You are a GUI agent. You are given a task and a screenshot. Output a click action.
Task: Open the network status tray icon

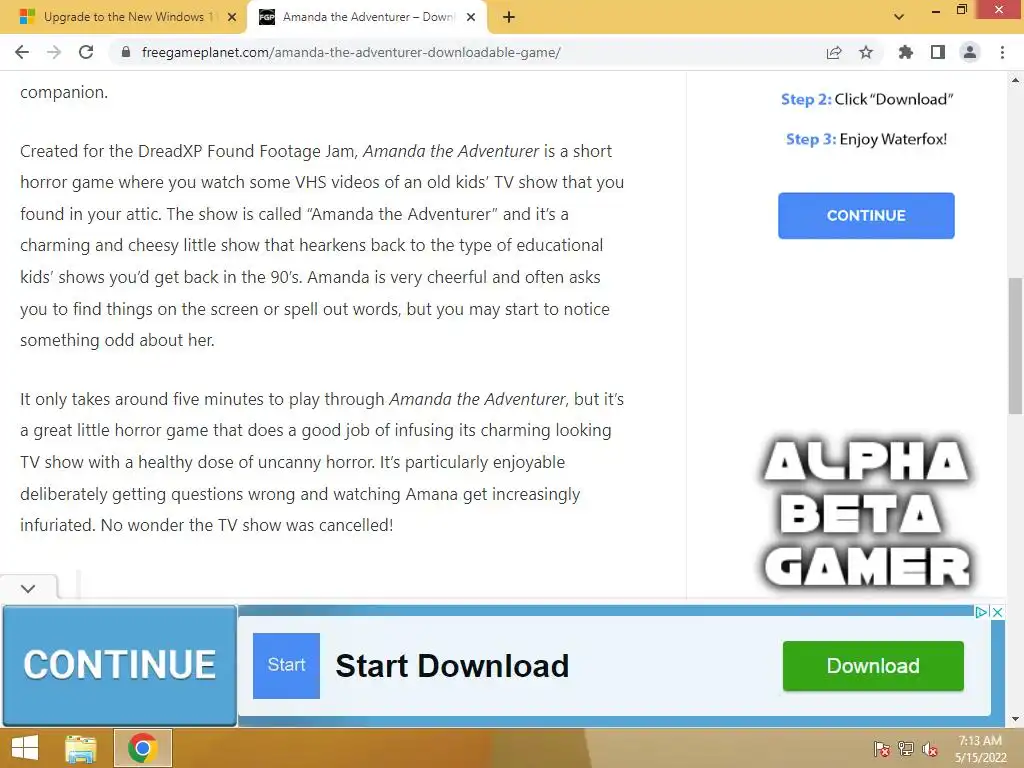[x=905, y=749]
